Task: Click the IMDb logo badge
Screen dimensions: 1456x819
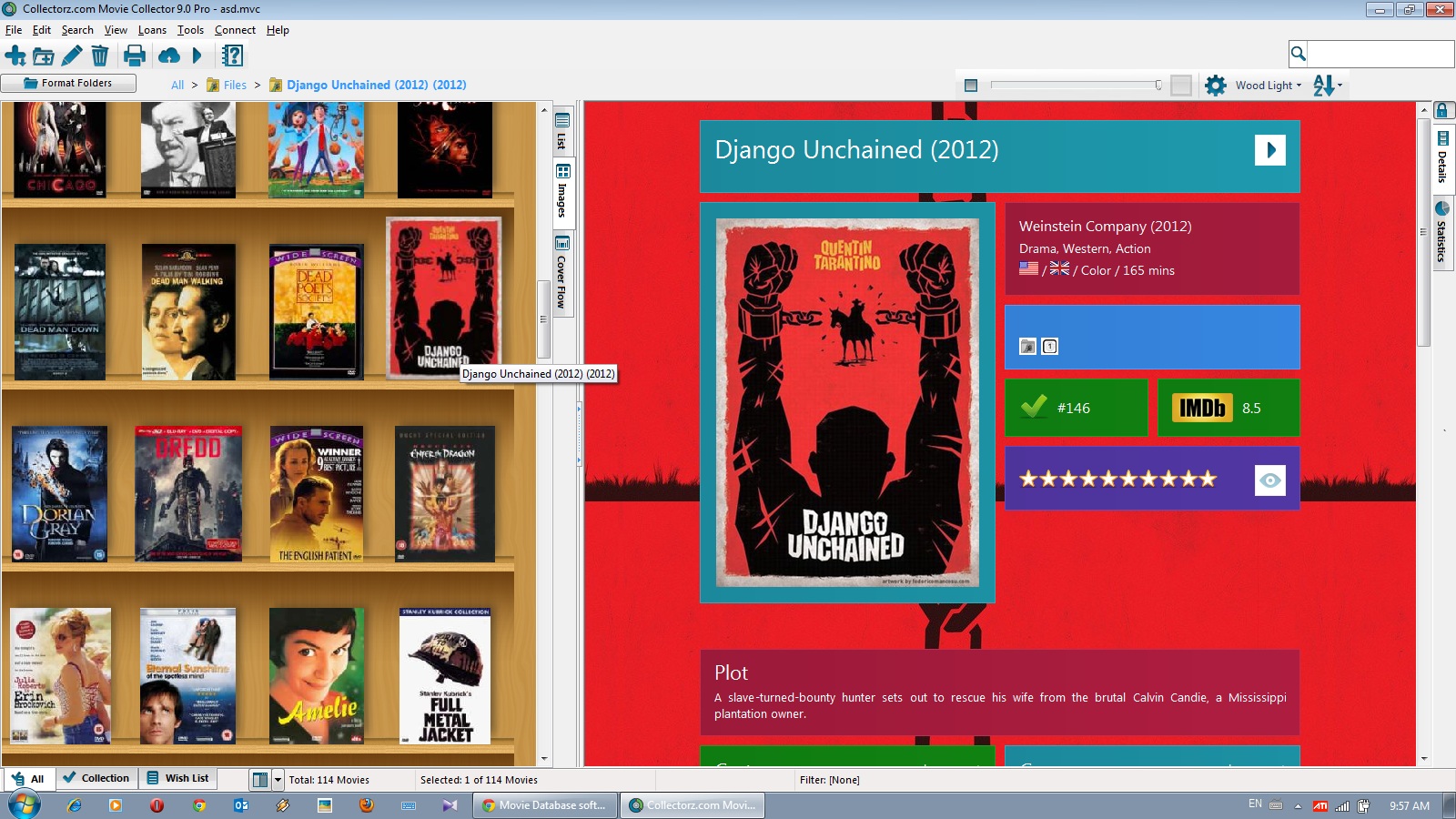Action: pyautogui.click(x=1201, y=408)
